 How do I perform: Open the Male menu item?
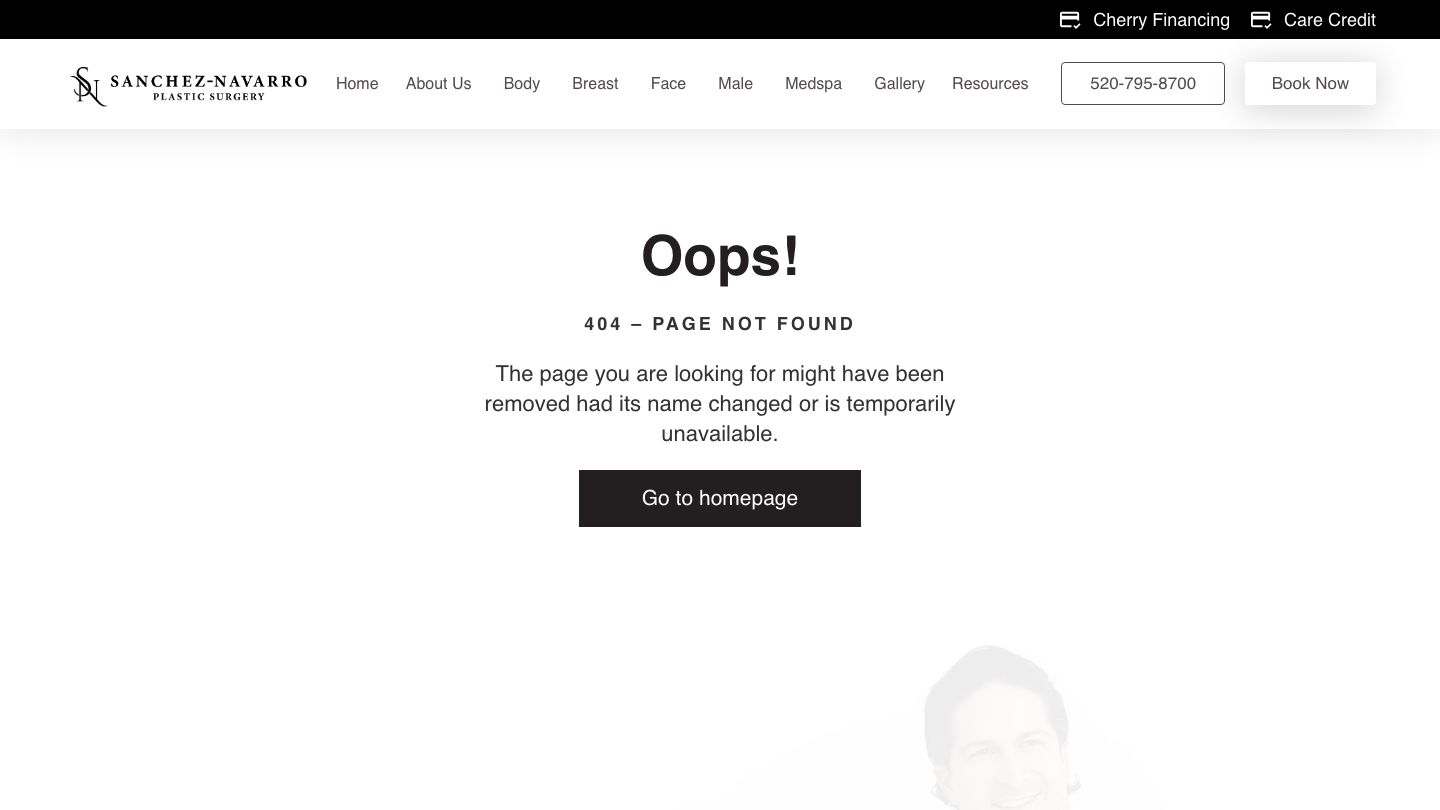pos(735,84)
